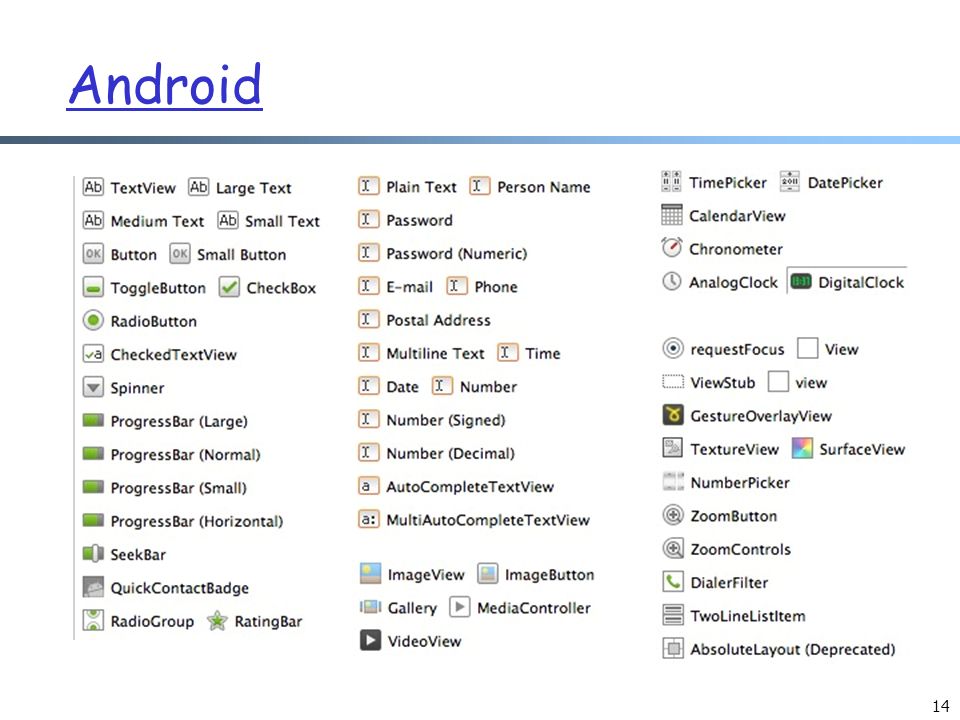The width and height of the screenshot is (960, 720).
Task: Click the Number (Decimal) label
Action: click(x=451, y=453)
